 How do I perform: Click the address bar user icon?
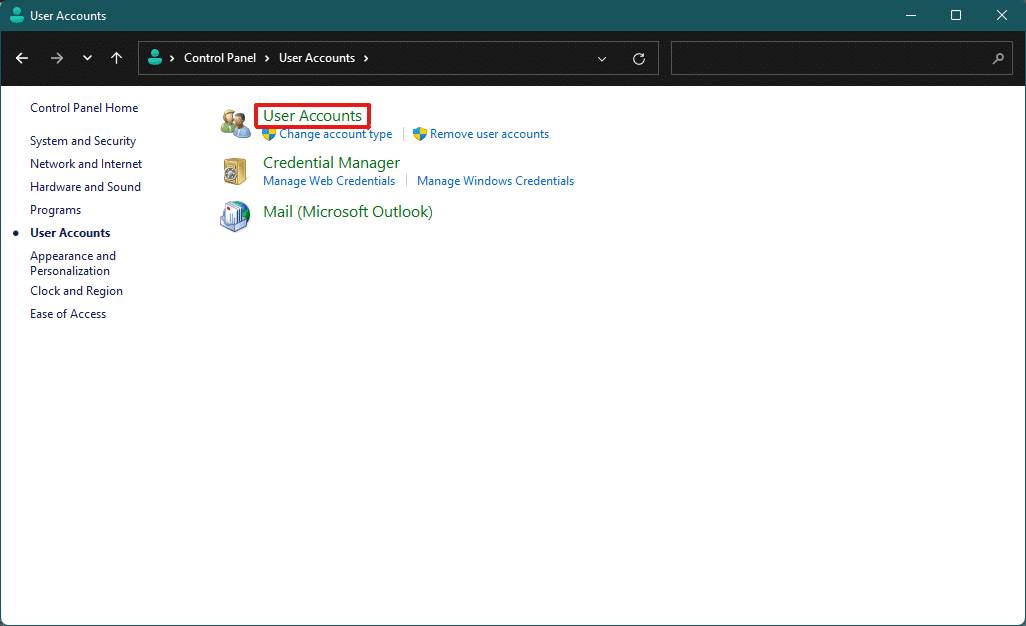click(x=155, y=58)
